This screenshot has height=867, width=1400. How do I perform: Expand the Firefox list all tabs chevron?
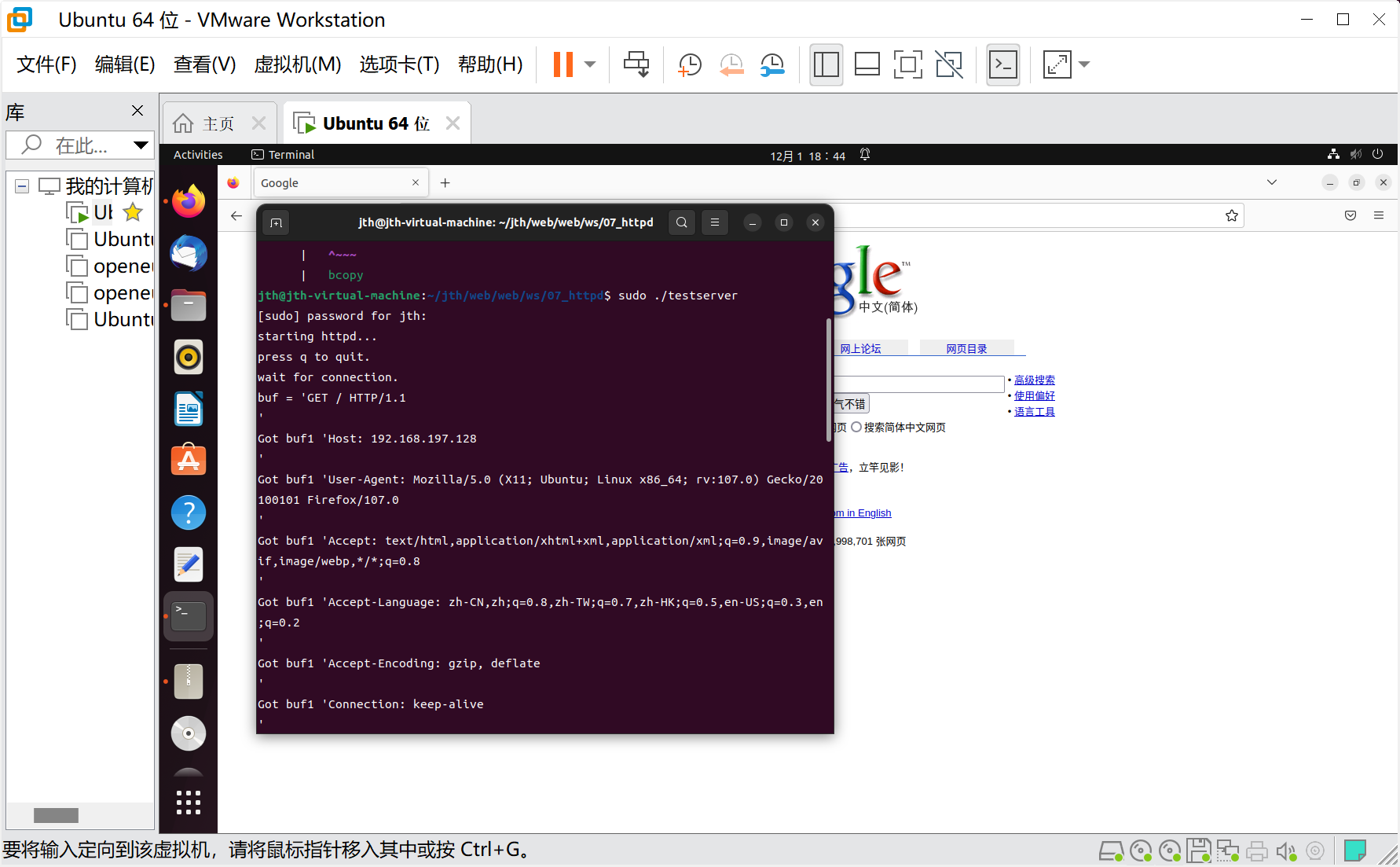1272,182
